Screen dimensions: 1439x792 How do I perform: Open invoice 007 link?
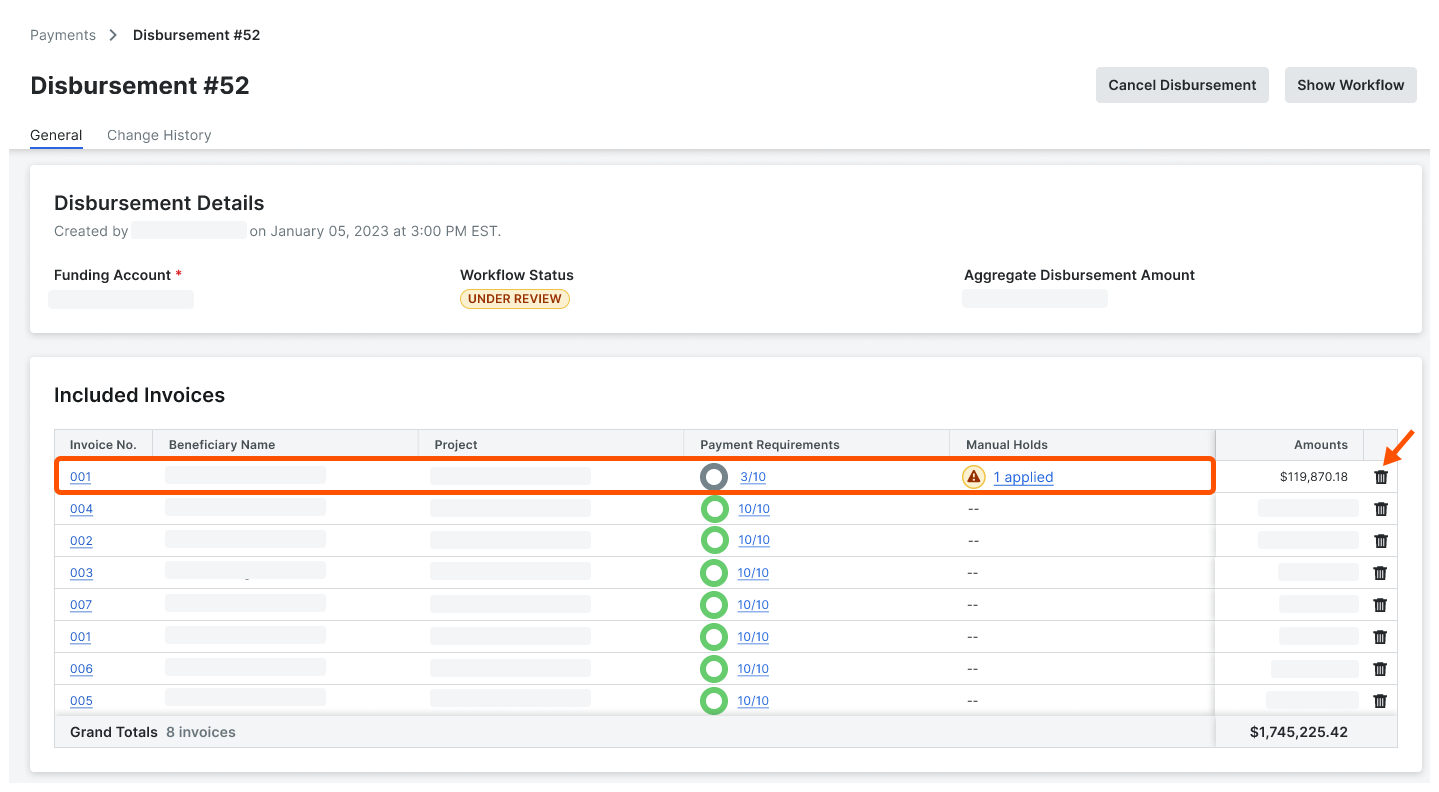pyautogui.click(x=81, y=605)
